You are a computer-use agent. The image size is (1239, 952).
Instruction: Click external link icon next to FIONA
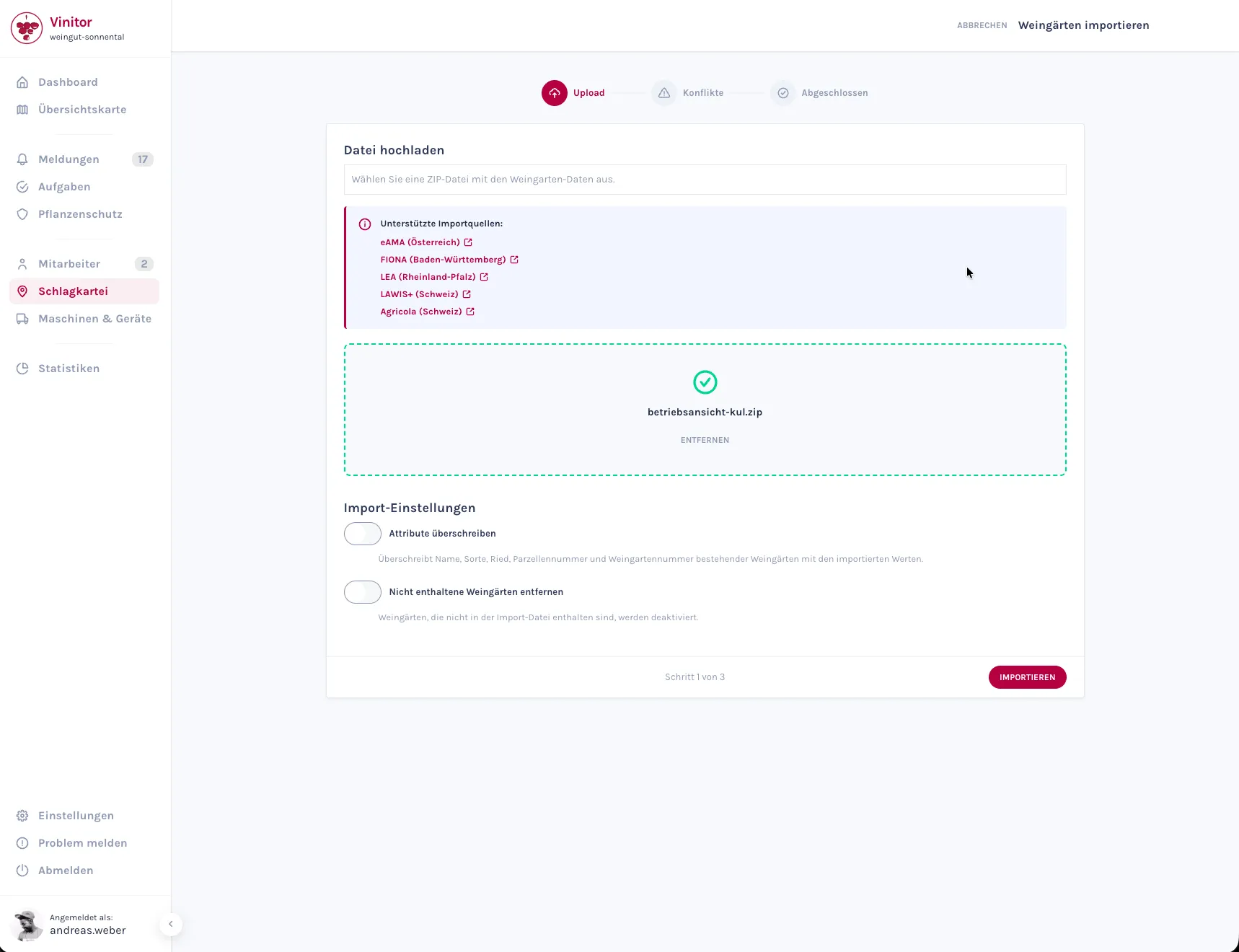[514, 260]
